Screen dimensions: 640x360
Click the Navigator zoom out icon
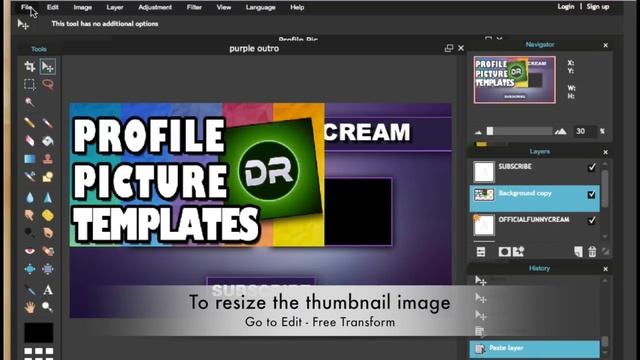point(478,132)
